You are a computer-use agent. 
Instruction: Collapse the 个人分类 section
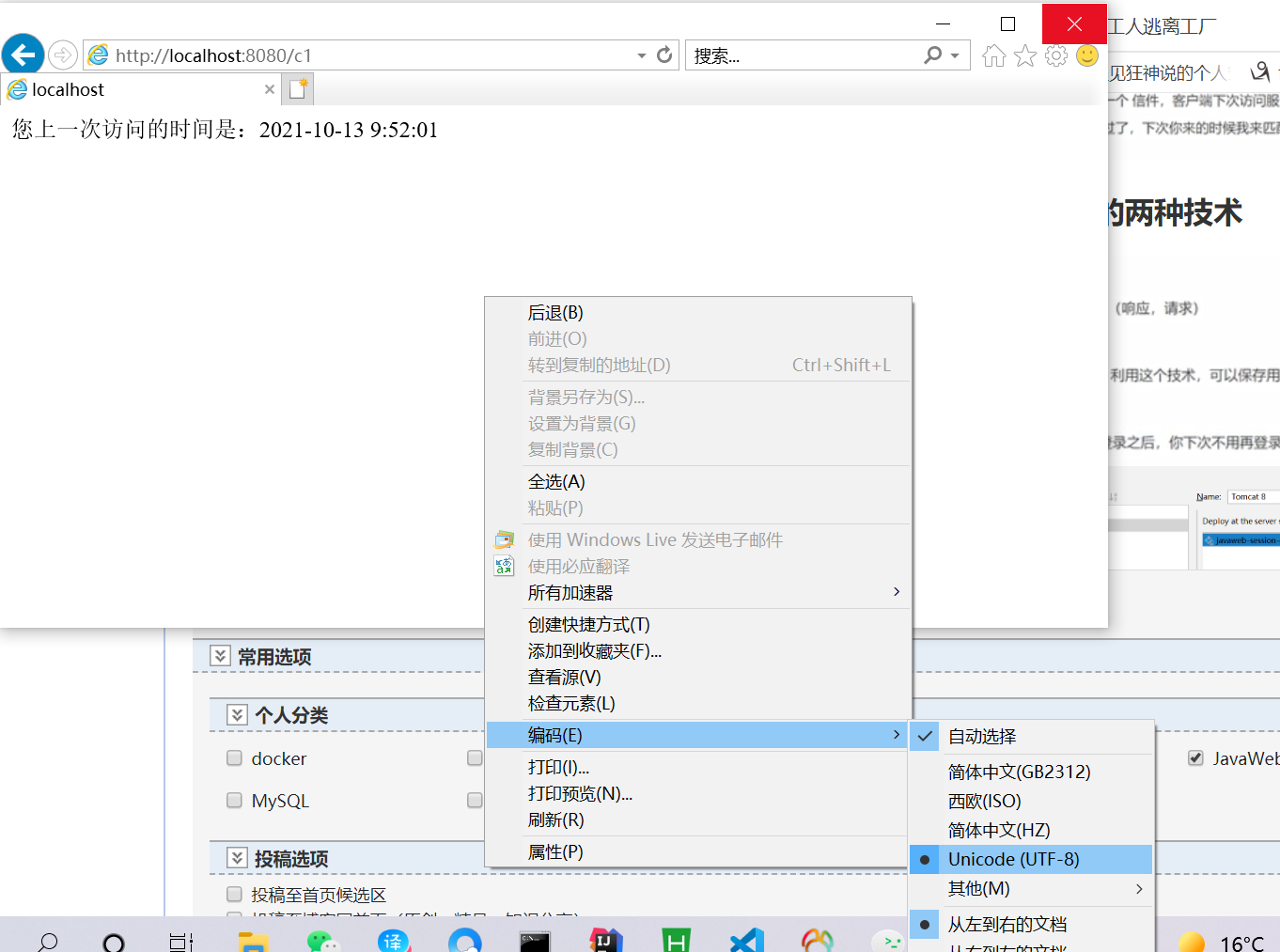(x=237, y=714)
